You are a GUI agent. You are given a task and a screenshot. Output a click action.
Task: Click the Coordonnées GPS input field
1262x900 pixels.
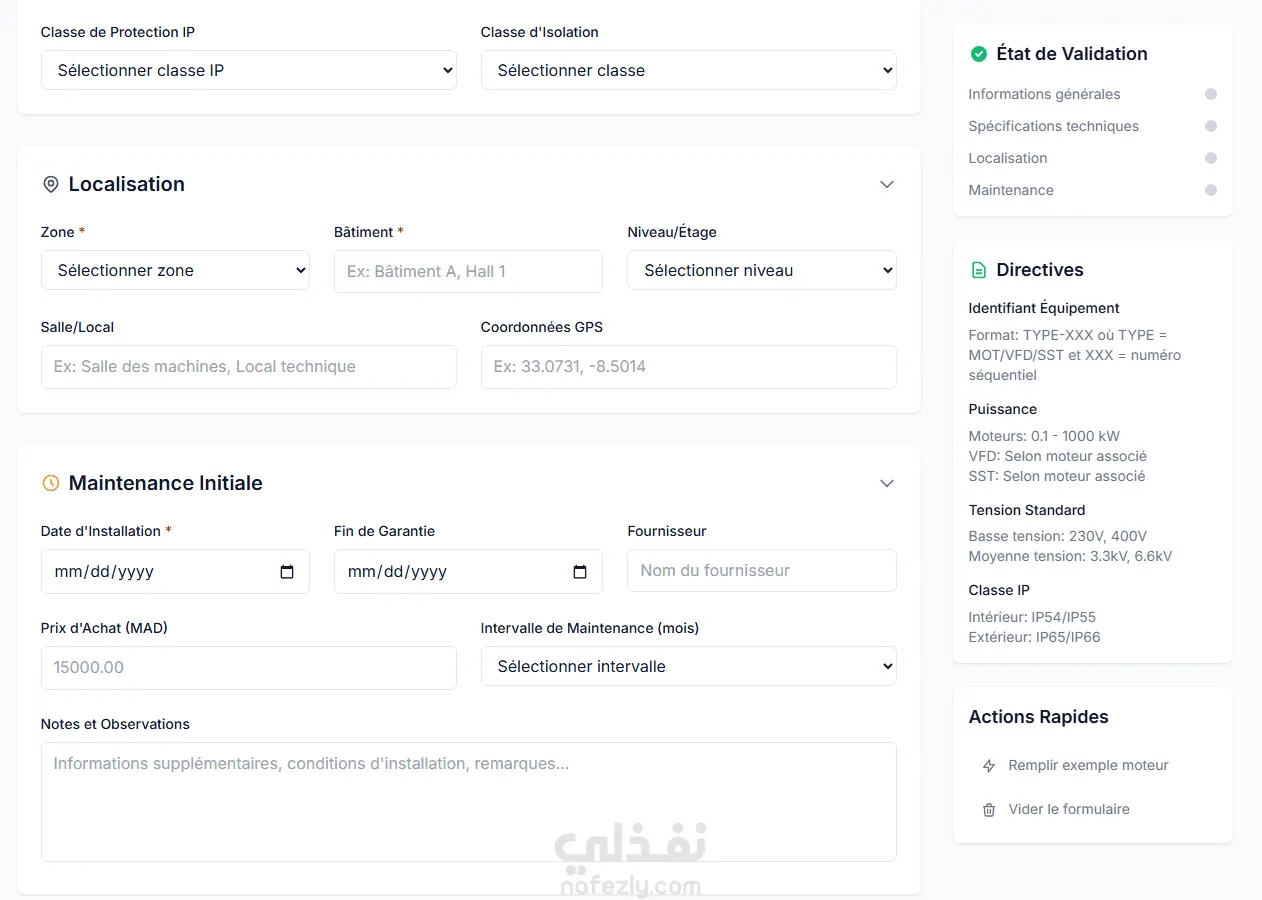pos(688,366)
